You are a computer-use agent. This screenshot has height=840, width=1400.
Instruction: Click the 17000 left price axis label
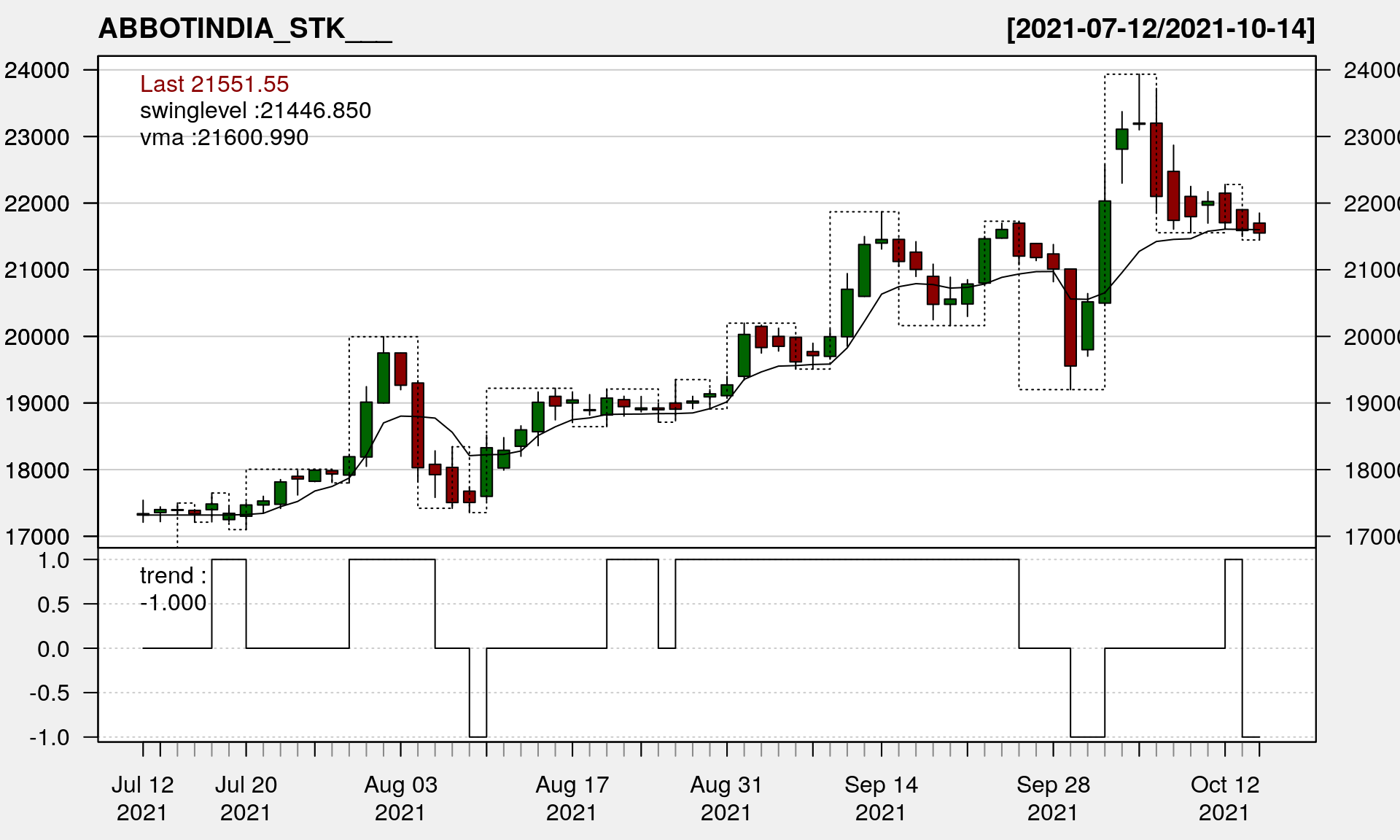point(37,537)
